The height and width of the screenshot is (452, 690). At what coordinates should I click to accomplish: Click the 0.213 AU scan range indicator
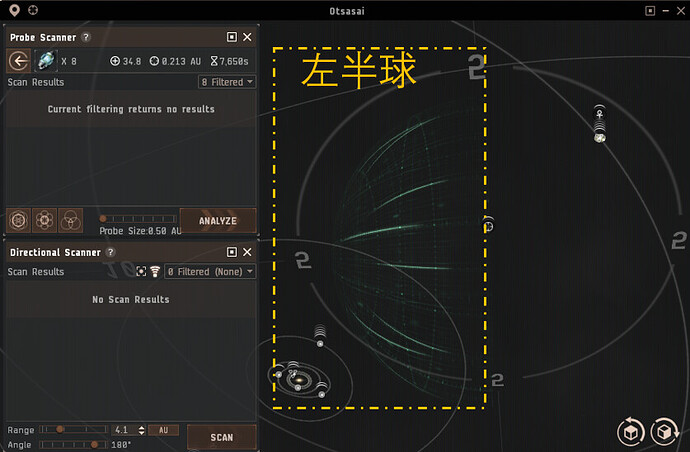tap(175, 61)
